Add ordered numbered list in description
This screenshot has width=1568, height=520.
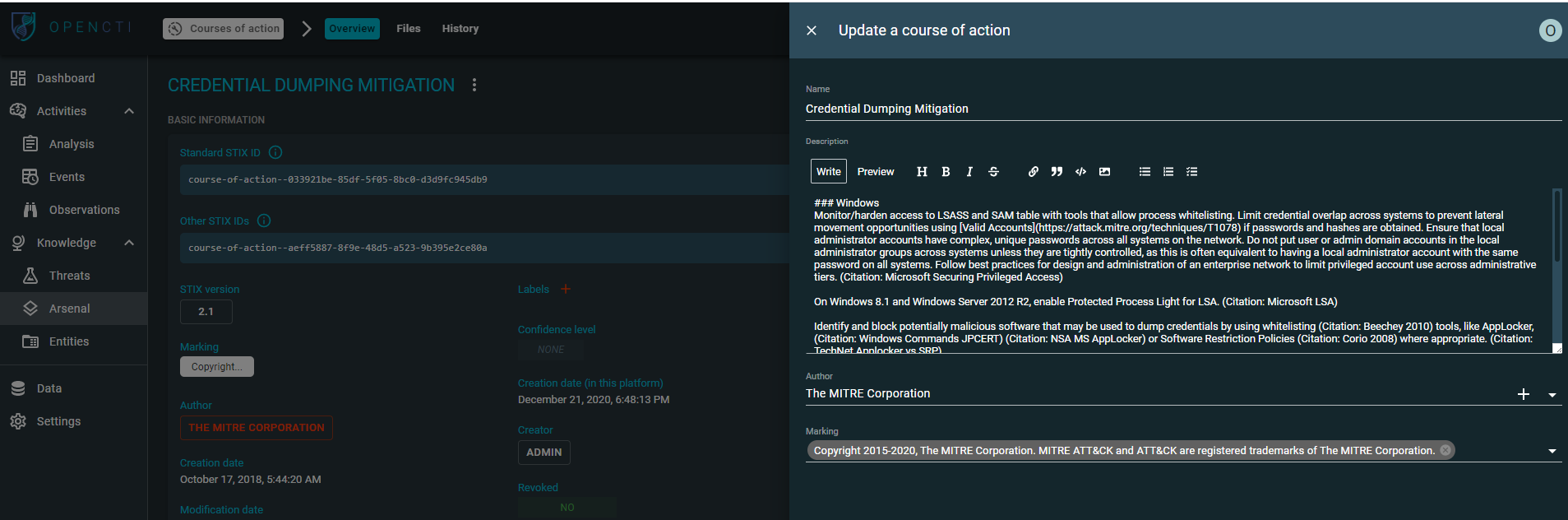click(1168, 172)
